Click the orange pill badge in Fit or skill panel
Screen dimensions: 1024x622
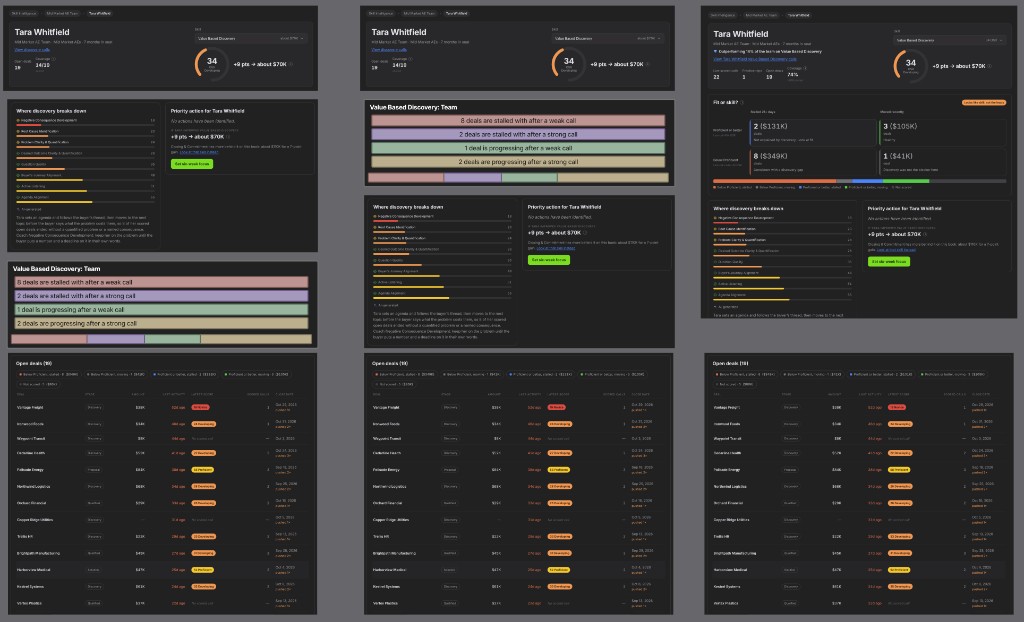[x=984, y=103]
